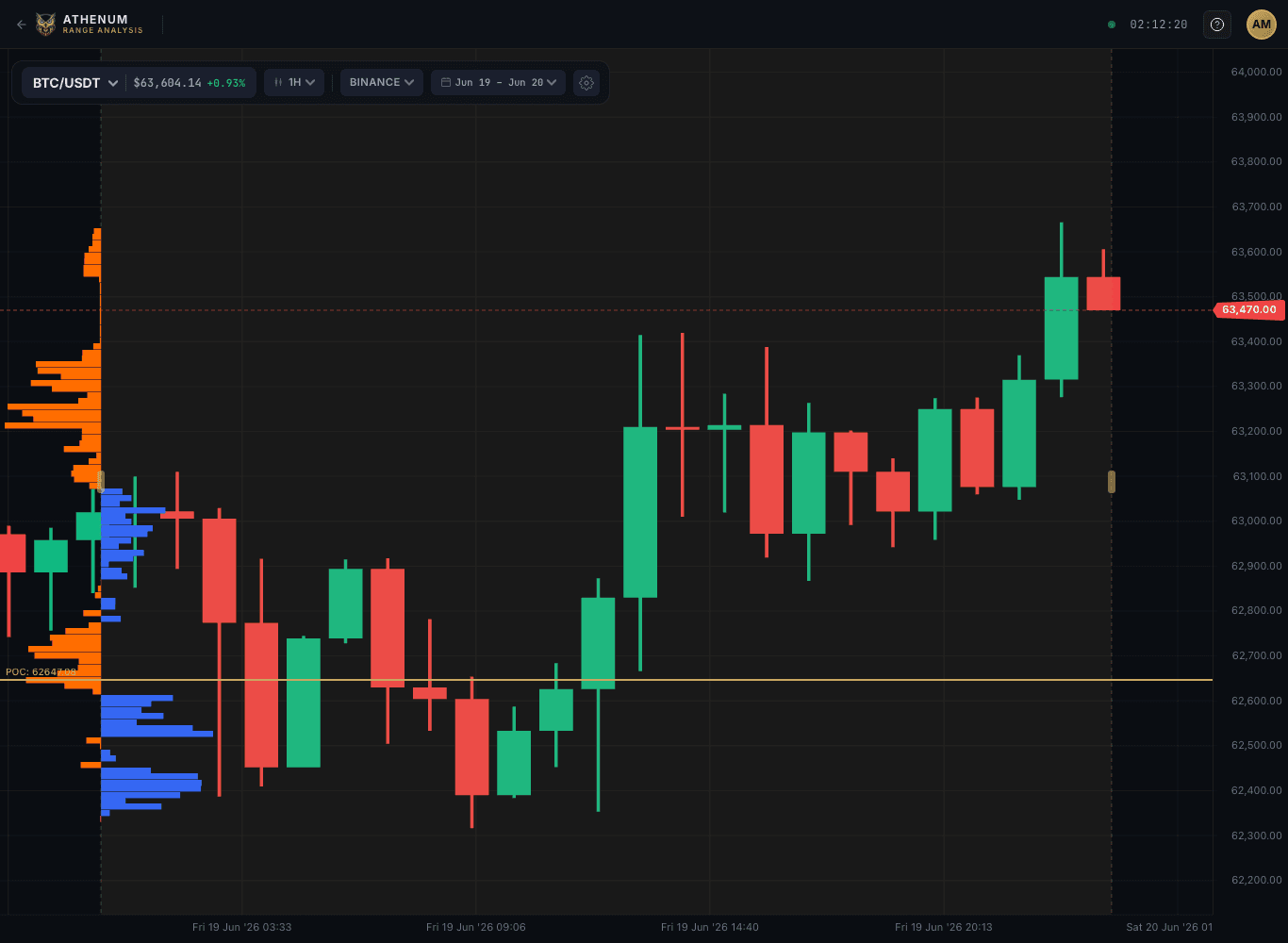
Task: Click the green live status dot
Action: point(1112,25)
